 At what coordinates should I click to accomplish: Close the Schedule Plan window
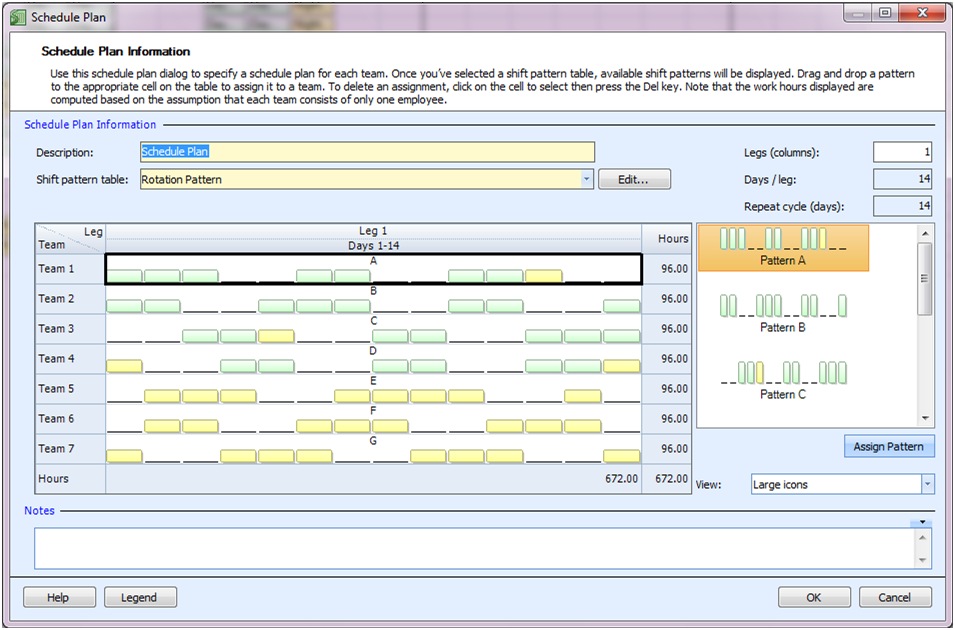[923, 13]
